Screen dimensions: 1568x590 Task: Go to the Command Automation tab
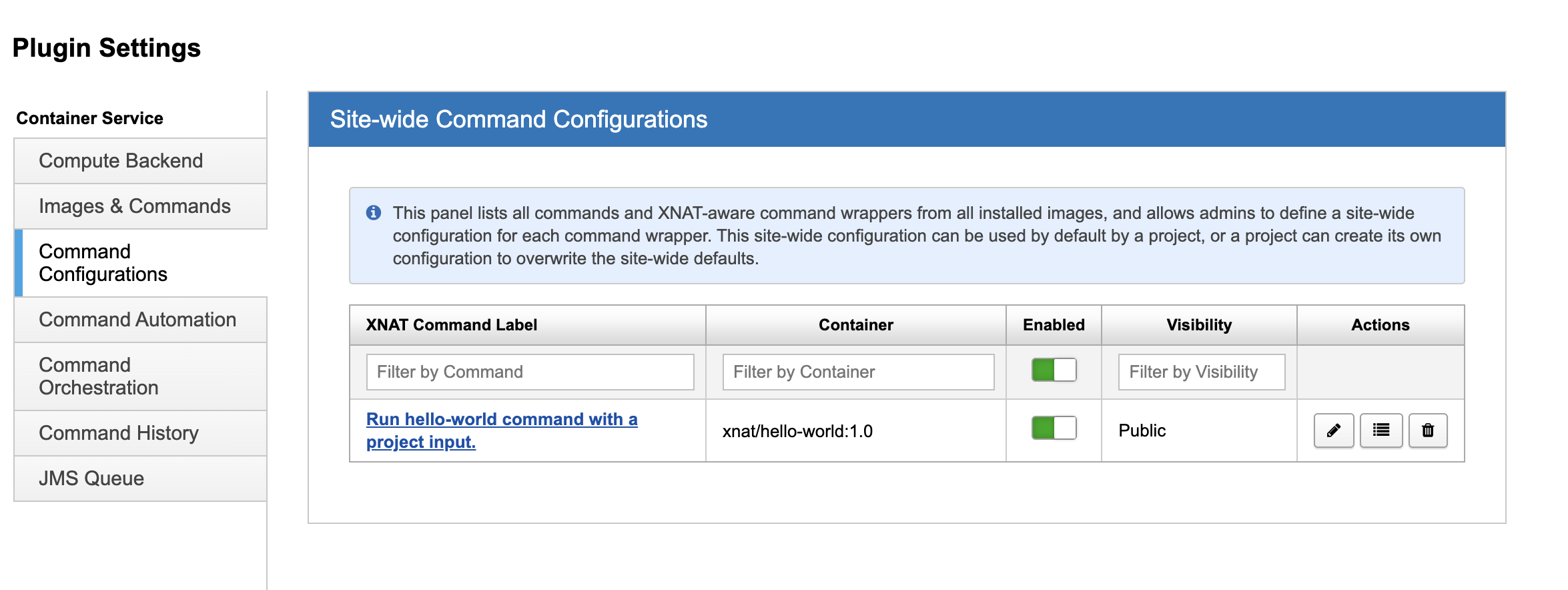137,320
